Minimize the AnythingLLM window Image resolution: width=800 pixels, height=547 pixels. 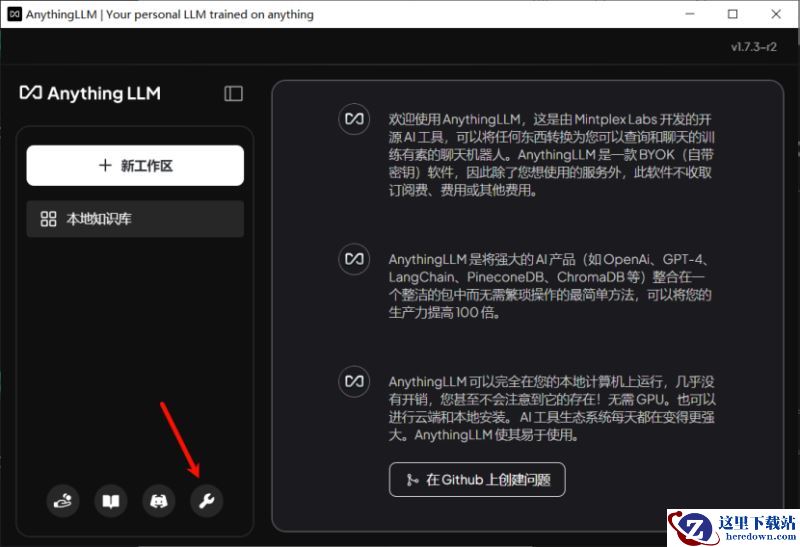(690, 14)
